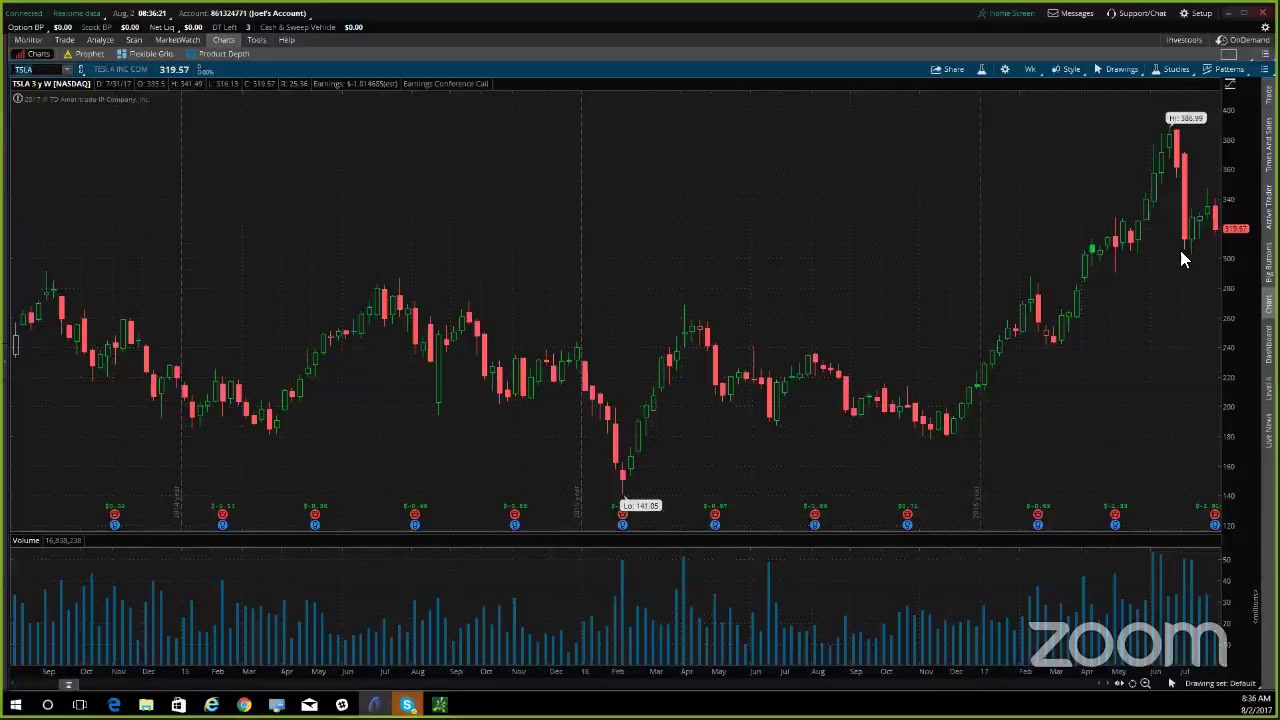
Task: Click the Home Screen link
Action: point(1006,13)
